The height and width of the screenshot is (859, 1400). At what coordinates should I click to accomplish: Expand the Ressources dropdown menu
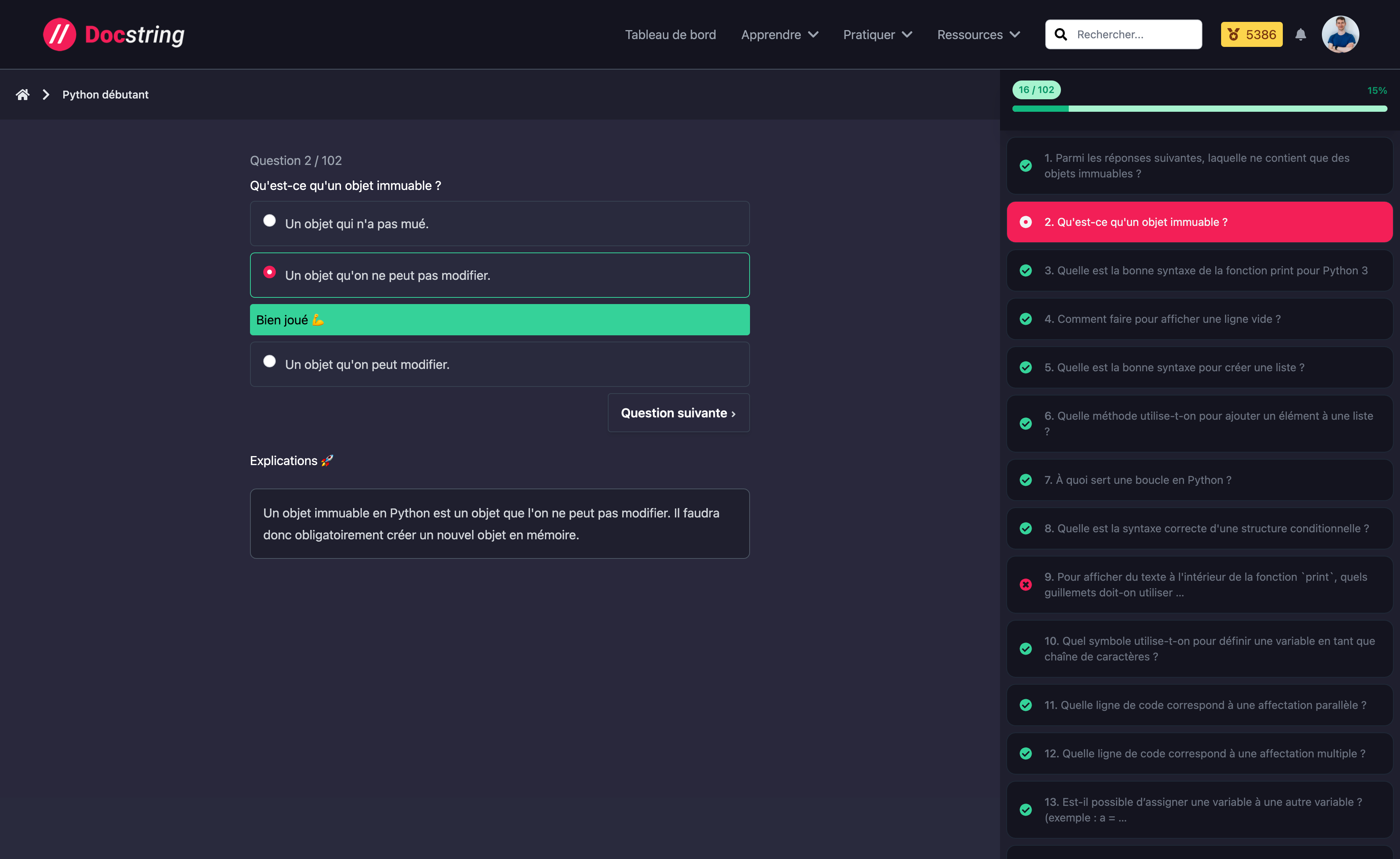point(978,35)
